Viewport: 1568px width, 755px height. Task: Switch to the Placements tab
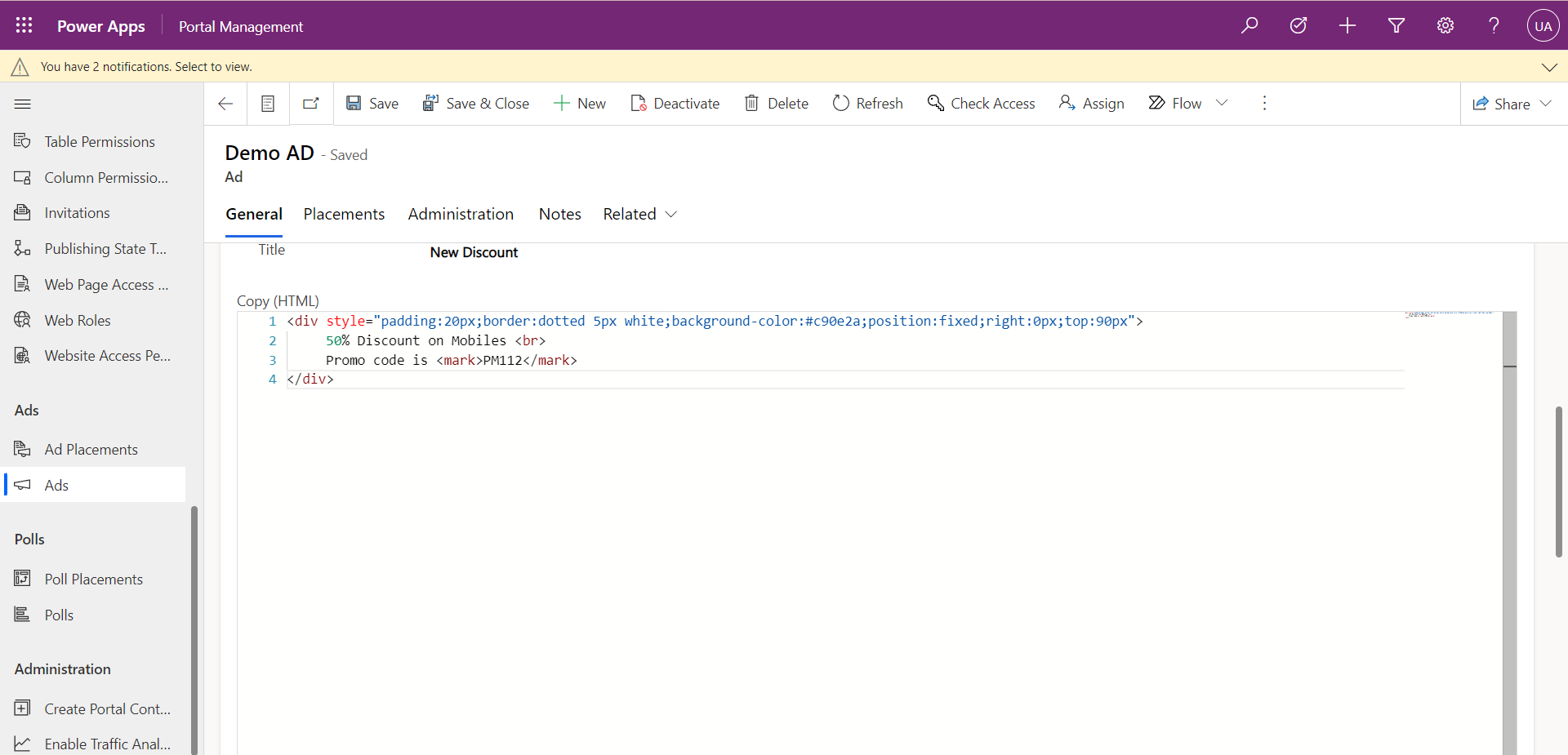pos(344,214)
